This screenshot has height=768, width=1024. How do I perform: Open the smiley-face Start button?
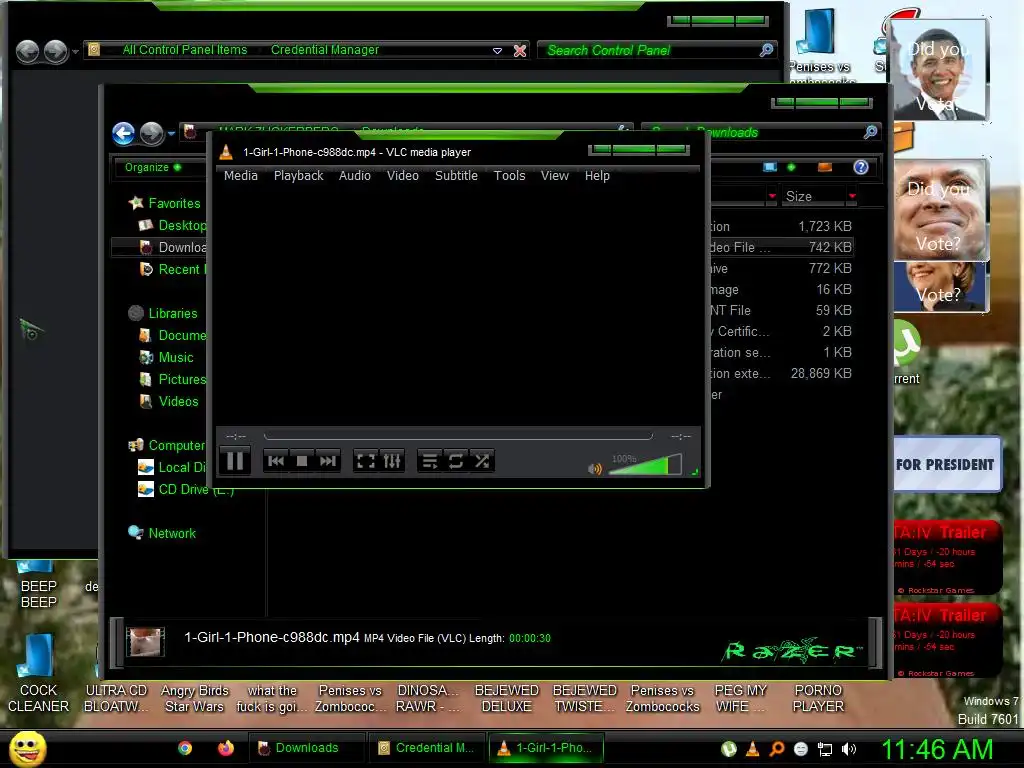(x=27, y=748)
